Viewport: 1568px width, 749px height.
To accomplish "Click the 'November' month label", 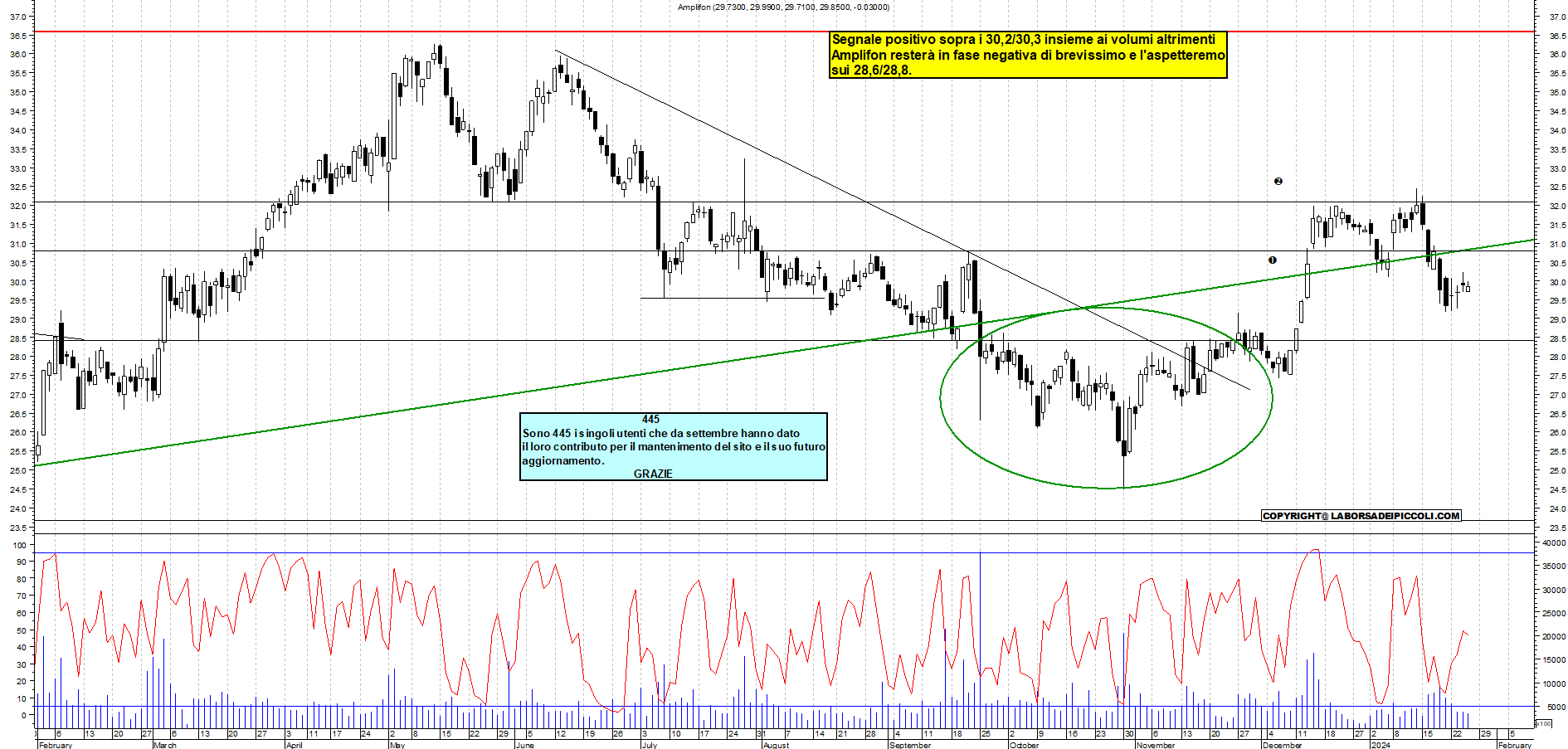I will tap(1156, 745).
